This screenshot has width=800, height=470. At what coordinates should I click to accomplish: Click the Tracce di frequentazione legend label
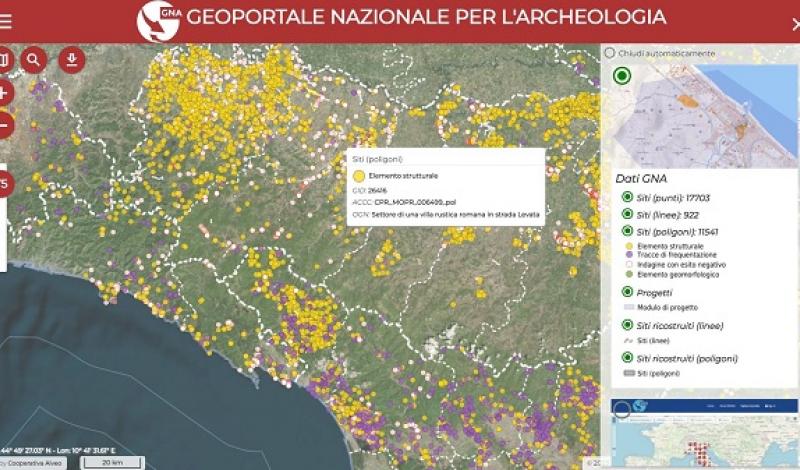coord(677,255)
